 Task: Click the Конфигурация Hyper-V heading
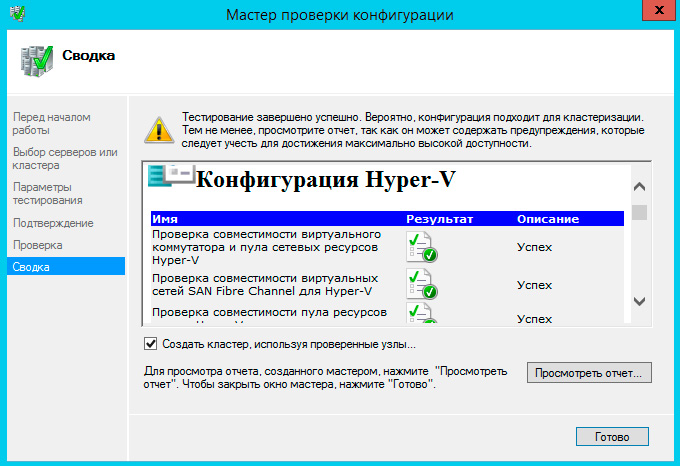pos(326,179)
